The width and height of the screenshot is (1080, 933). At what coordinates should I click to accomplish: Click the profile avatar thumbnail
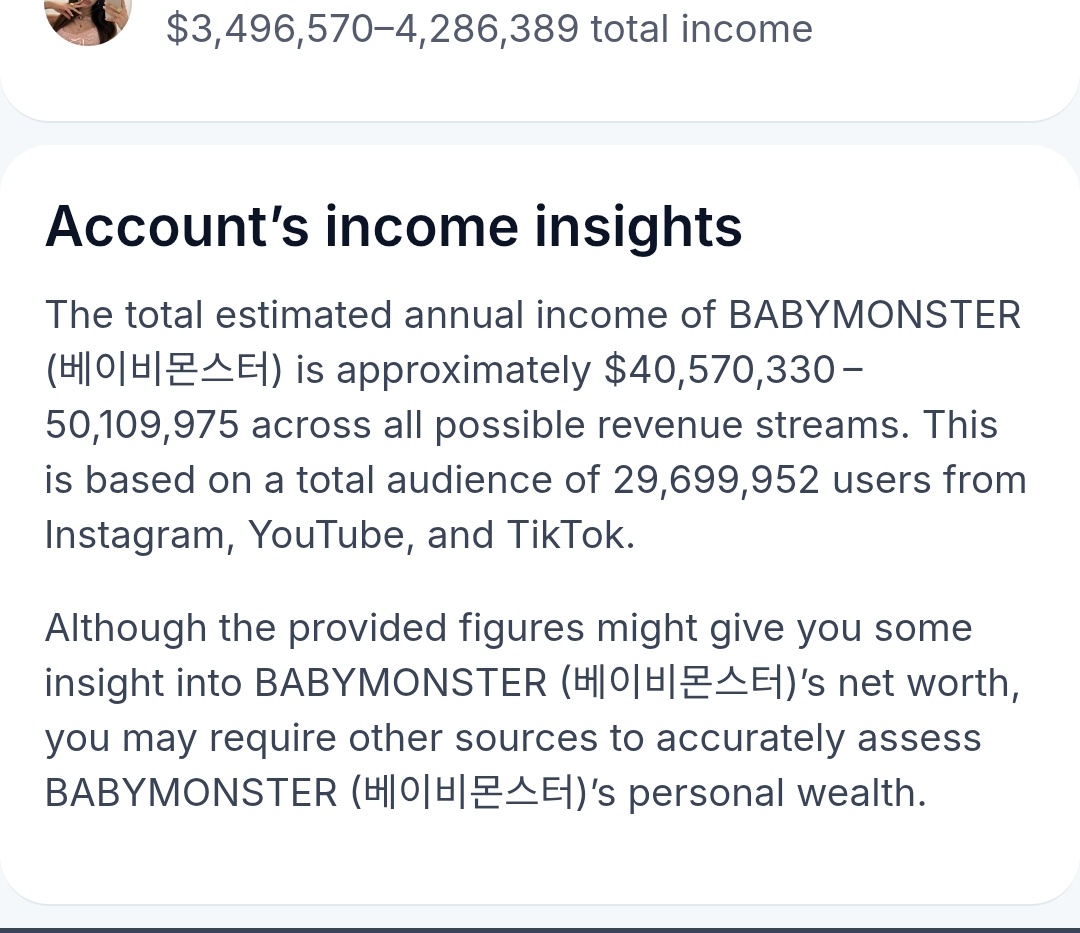(x=88, y=20)
